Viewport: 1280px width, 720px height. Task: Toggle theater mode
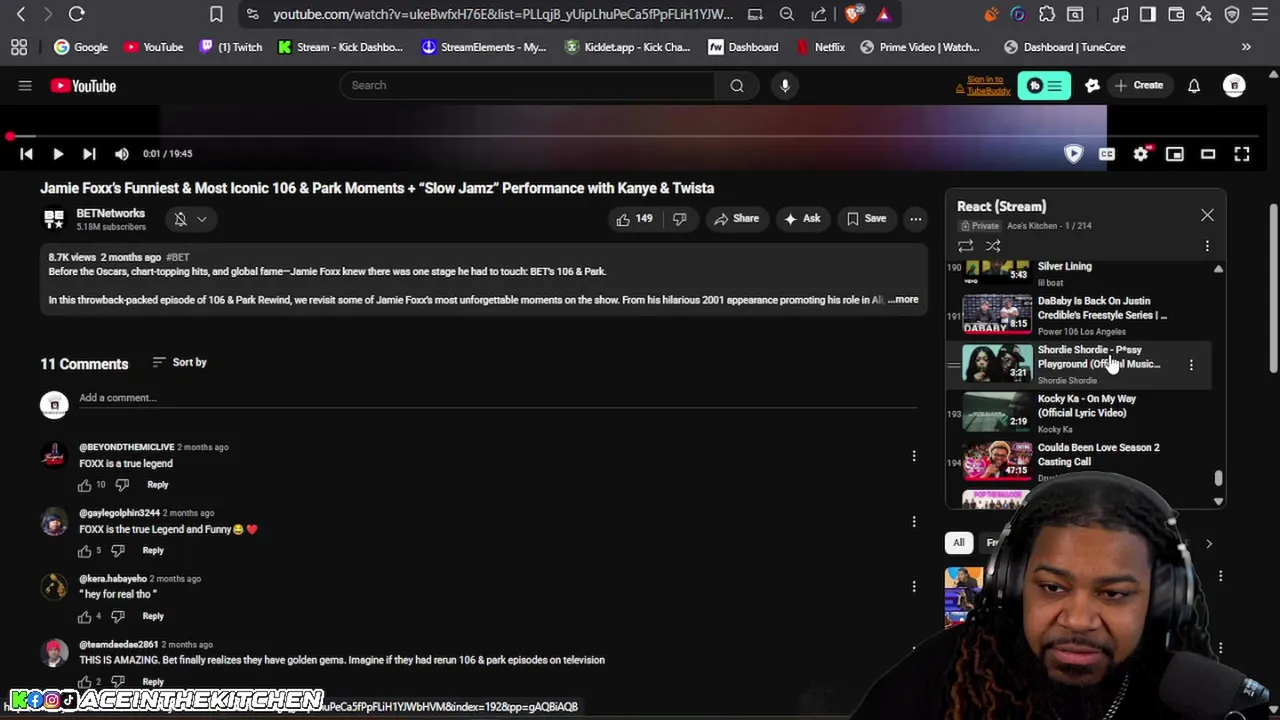(1208, 154)
